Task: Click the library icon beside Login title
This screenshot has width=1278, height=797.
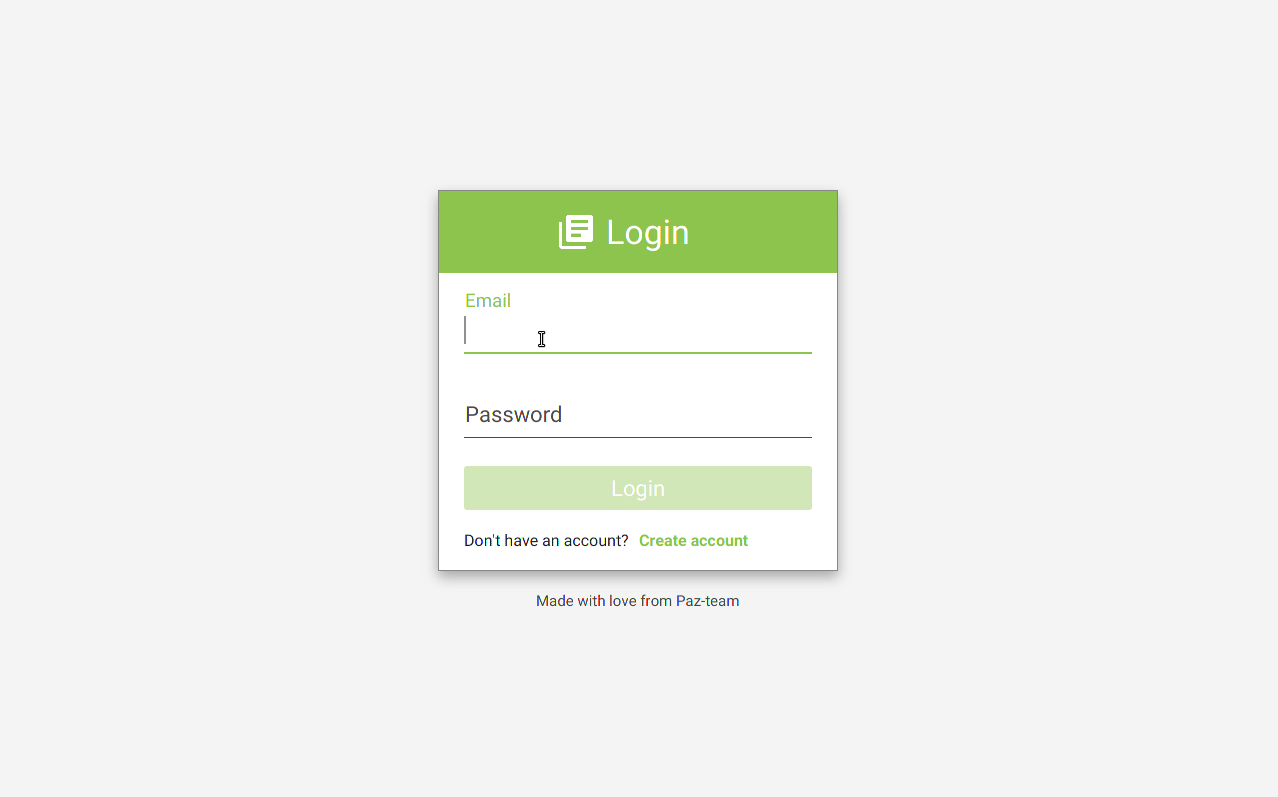Action: click(x=576, y=232)
